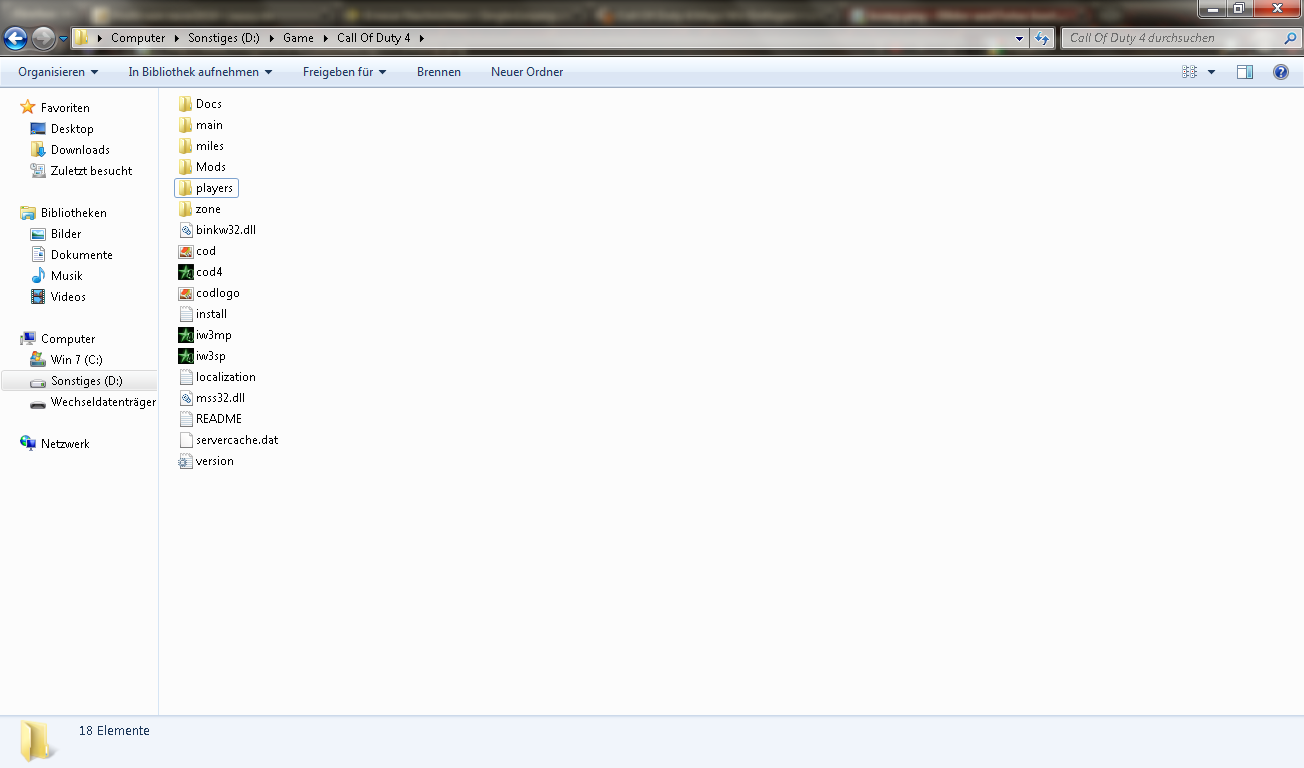Screen dimensions: 1304x768
Task: Select the README file icon
Action: click(x=186, y=419)
